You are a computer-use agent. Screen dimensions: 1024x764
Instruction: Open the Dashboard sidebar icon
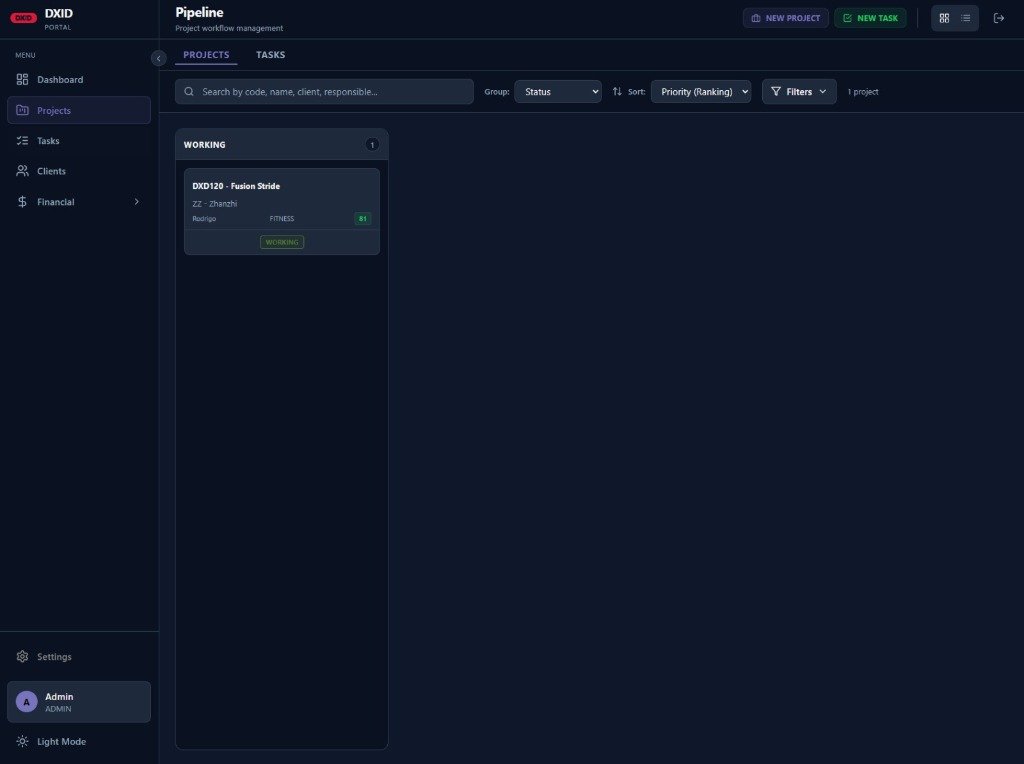[x=23, y=79]
